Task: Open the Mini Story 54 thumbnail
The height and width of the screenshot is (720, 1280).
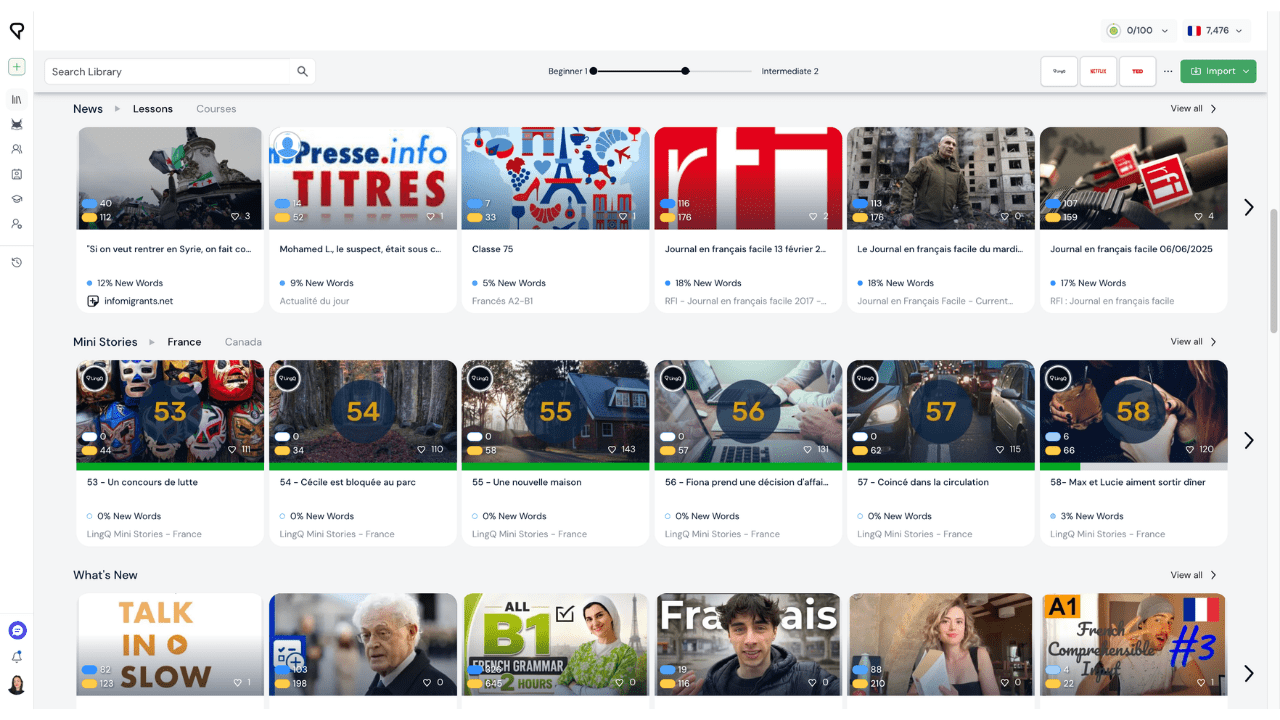Action: point(363,415)
